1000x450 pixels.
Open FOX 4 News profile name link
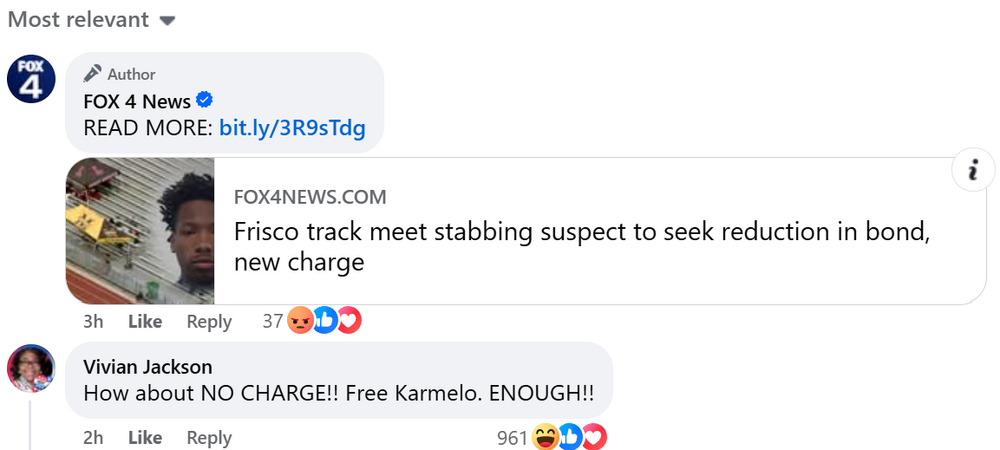[136, 101]
